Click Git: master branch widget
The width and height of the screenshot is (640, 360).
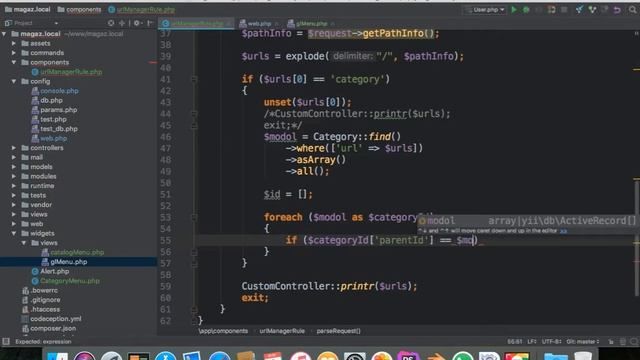click(x=582, y=342)
